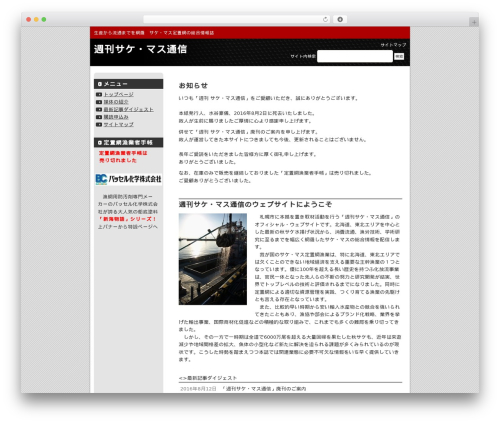Submit the search with the 検索 button

[399, 56]
